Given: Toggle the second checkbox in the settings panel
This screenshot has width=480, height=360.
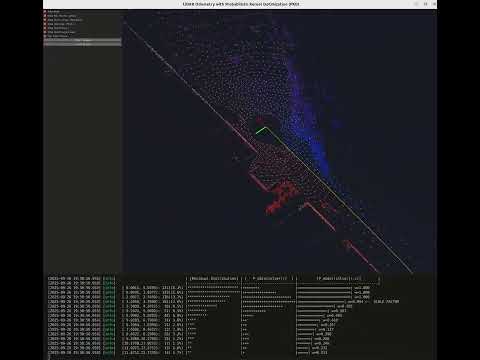Looking at the screenshot, I should pos(45,16).
